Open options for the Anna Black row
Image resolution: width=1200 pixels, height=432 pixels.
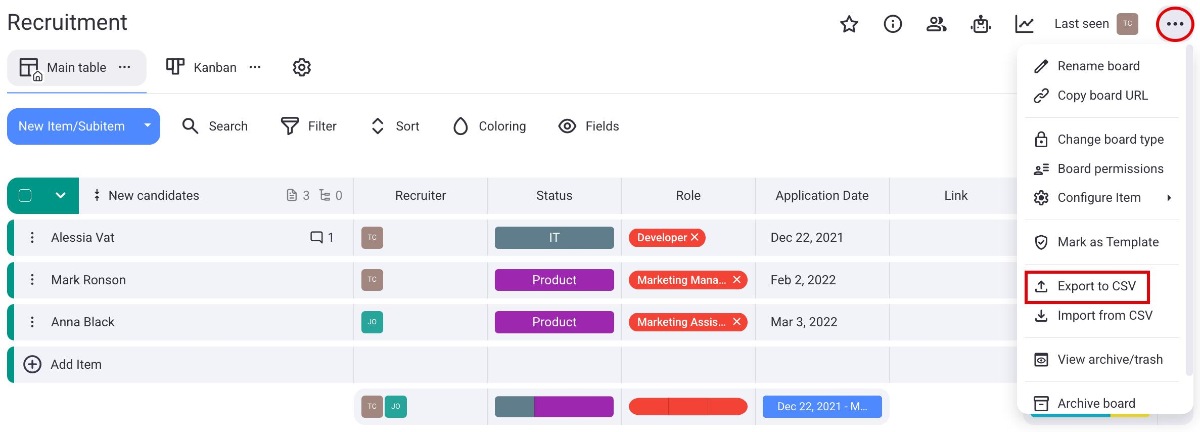(x=32, y=322)
